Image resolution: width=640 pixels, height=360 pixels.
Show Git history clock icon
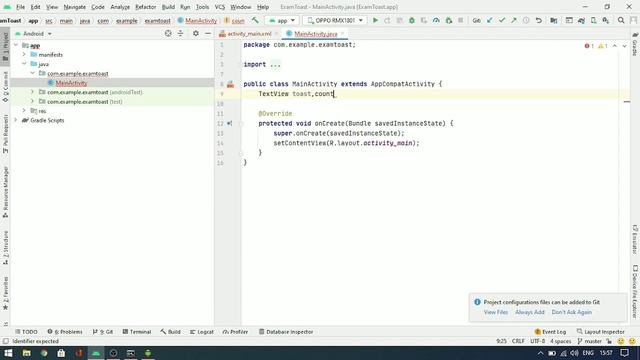(526, 20)
